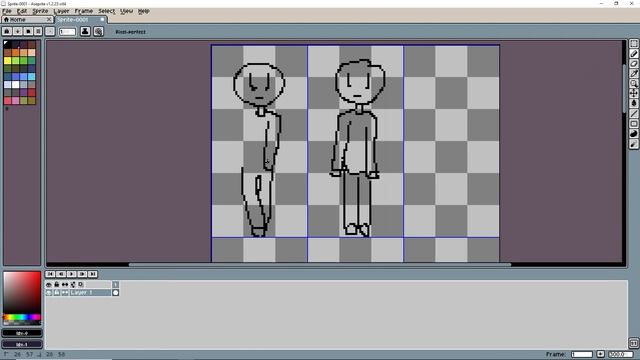This screenshot has height=360, width=640.
Task: Click the palette edit lock icon
Action: tap(7, 31)
